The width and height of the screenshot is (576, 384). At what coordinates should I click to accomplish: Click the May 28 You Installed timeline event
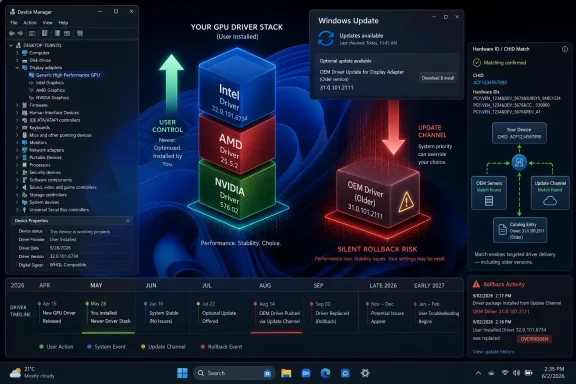(x=108, y=312)
